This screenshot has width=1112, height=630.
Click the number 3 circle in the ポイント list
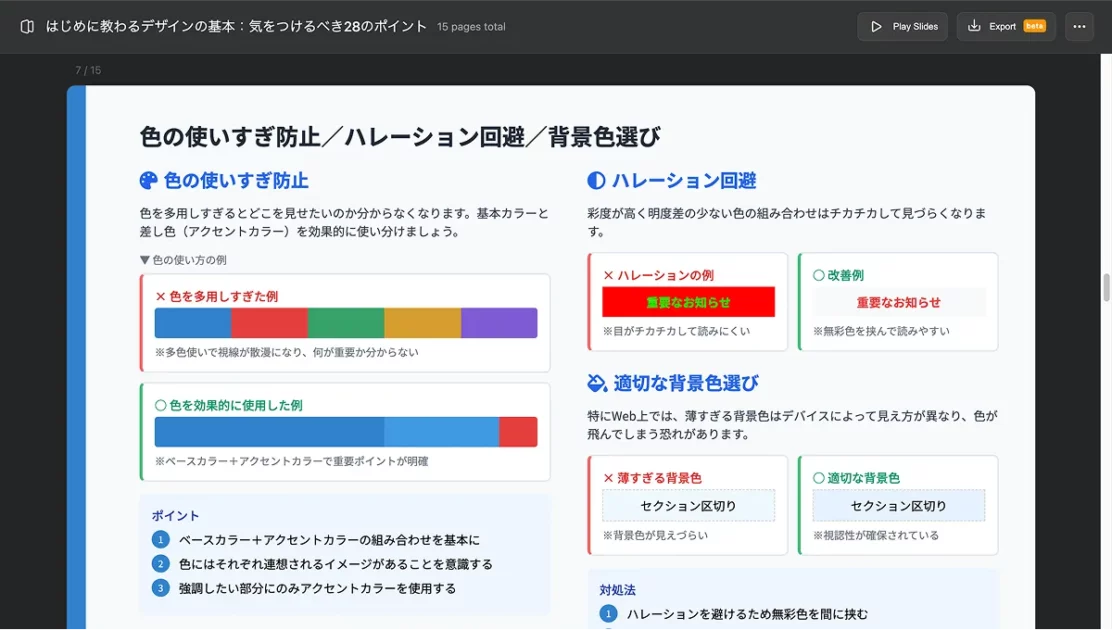[160, 588]
